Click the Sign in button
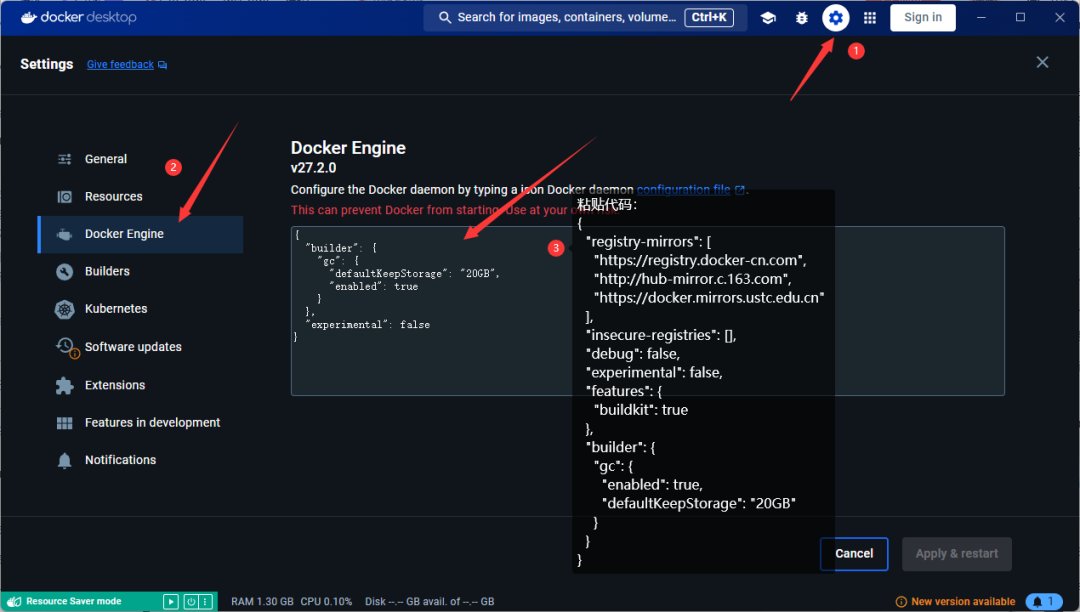This screenshot has height=612, width=1080. (x=923, y=18)
